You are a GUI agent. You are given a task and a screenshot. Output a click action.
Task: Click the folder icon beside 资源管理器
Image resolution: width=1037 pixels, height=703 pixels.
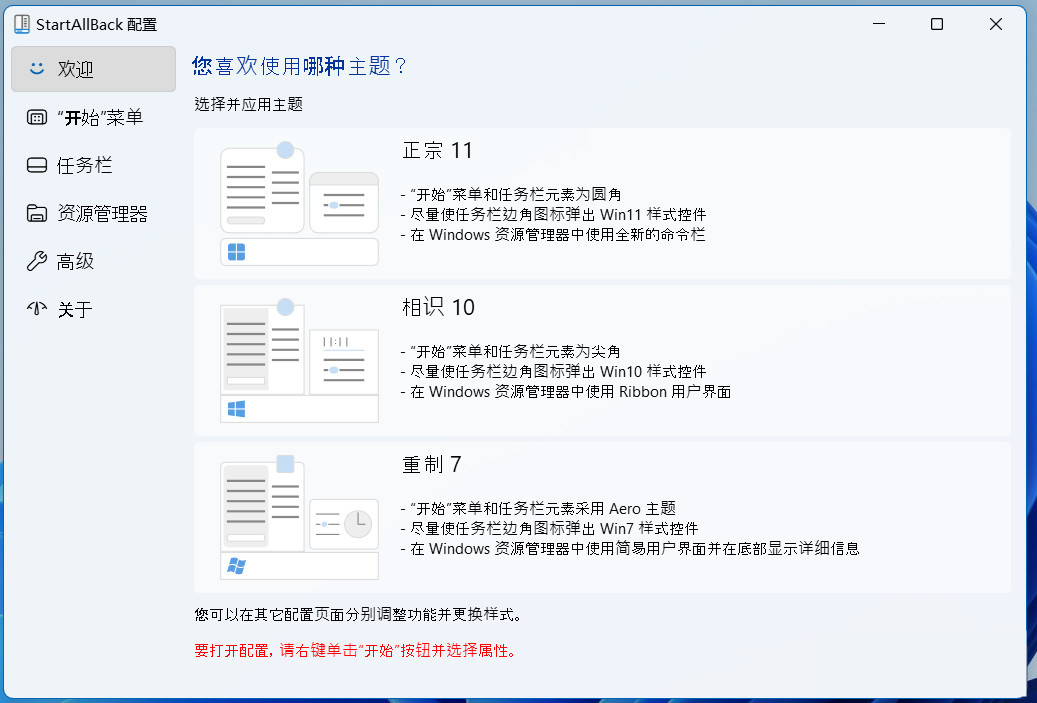tap(37, 213)
